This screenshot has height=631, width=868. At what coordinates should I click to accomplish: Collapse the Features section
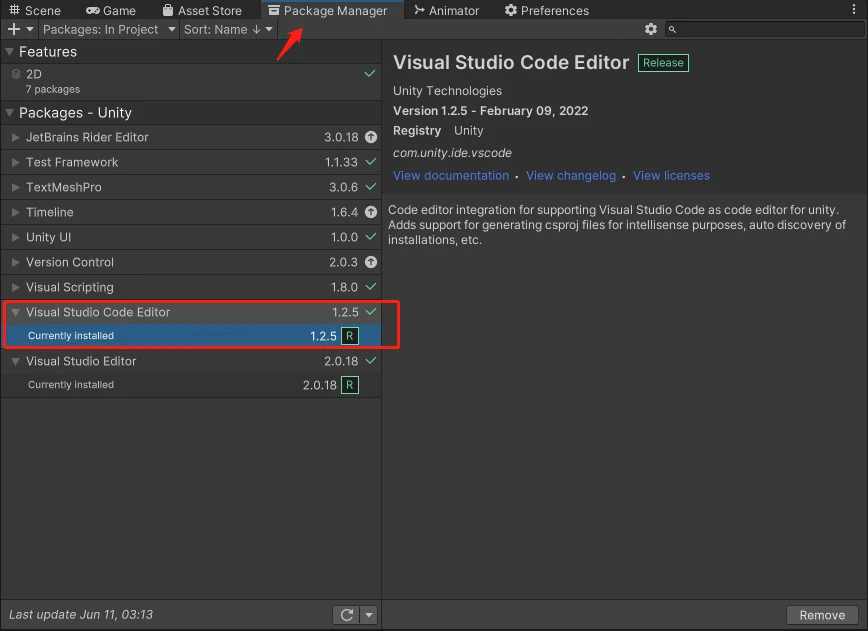[9, 52]
